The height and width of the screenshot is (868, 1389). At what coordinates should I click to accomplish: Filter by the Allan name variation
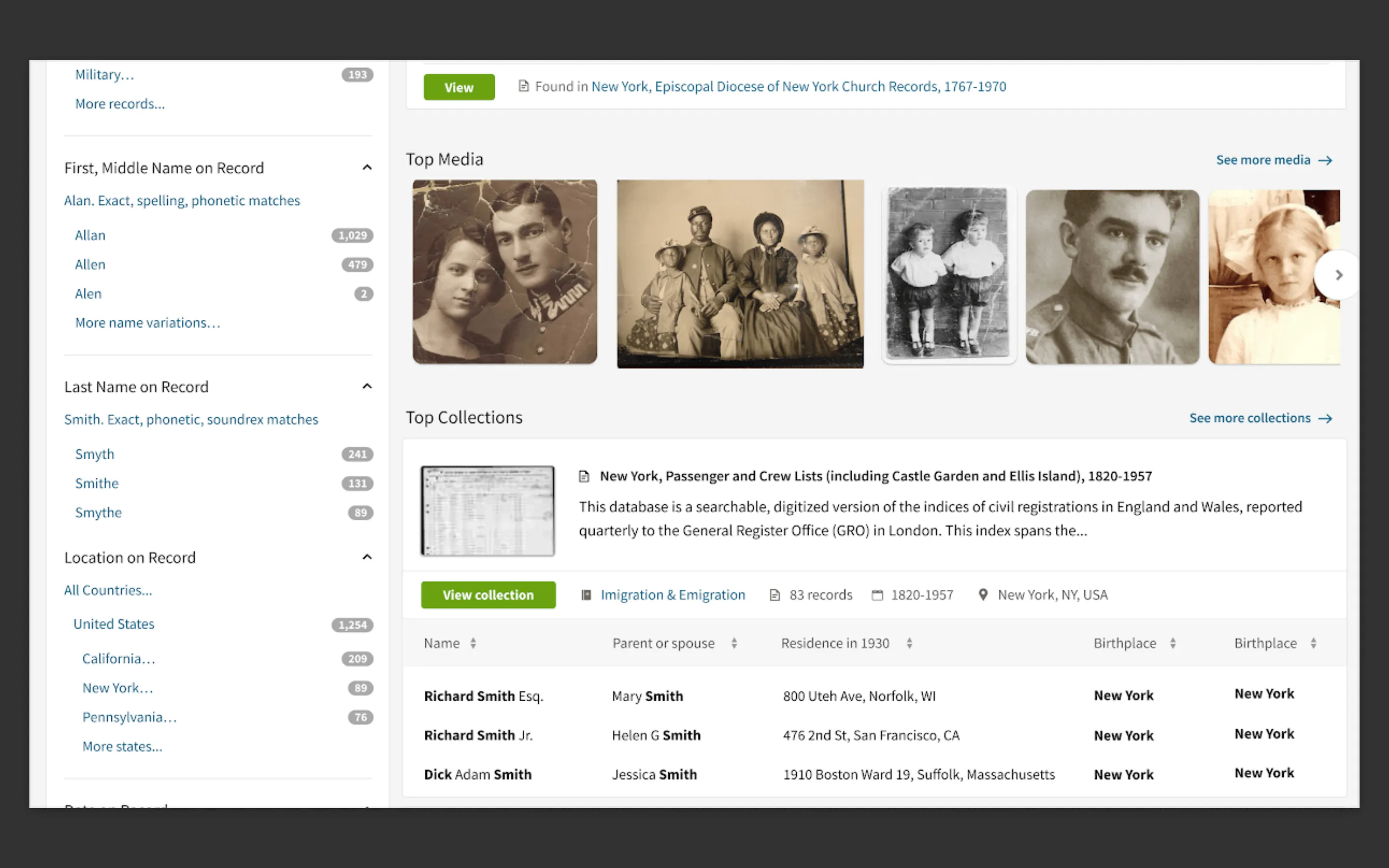point(90,235)
